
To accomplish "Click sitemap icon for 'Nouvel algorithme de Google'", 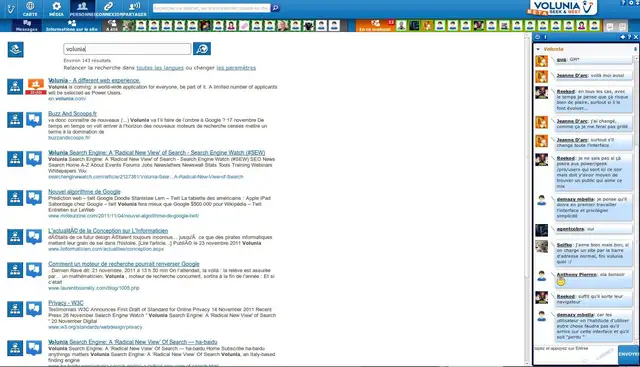I will pyautogui.click(x=15, y=198).
